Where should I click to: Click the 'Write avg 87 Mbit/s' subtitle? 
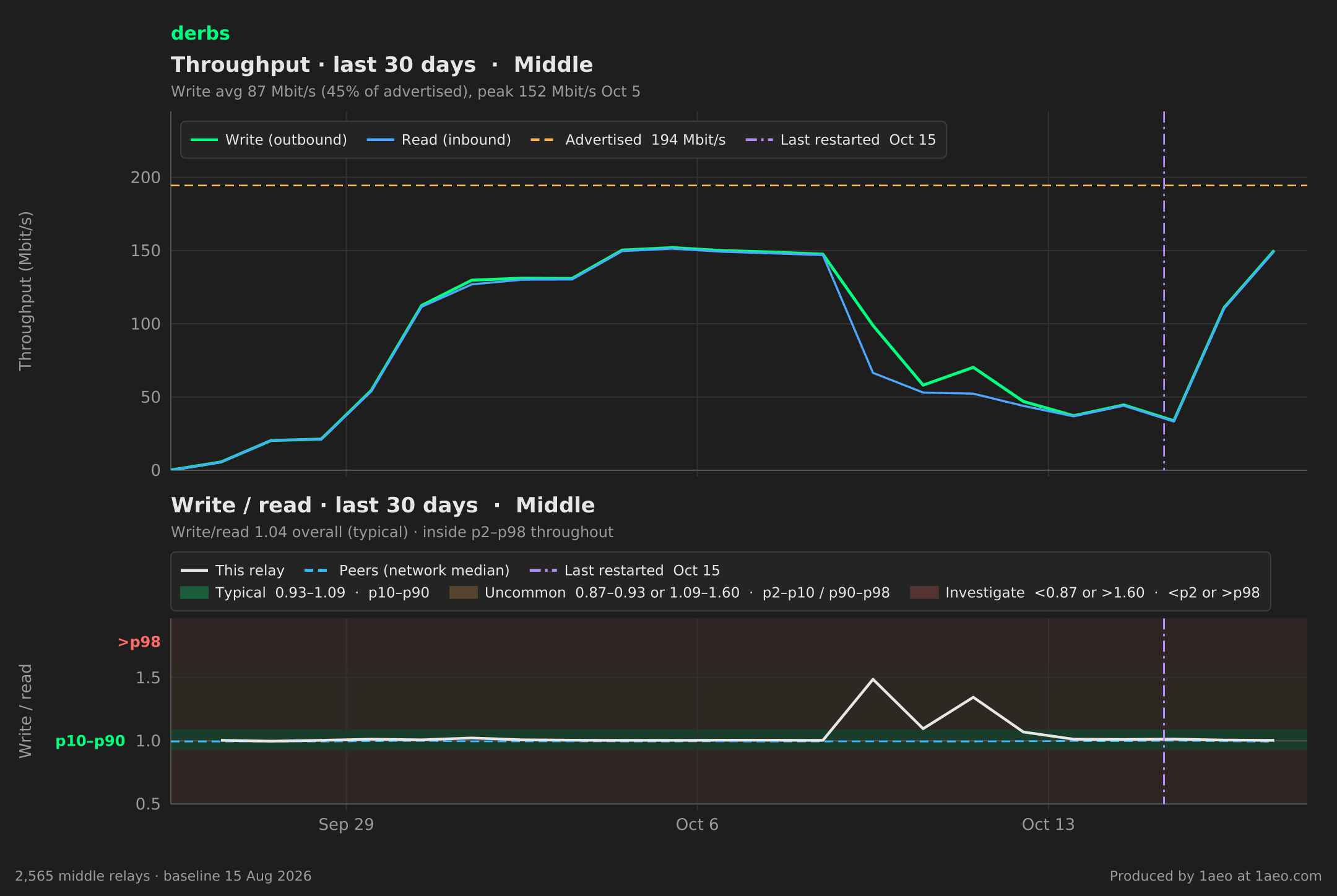[405, 92]
